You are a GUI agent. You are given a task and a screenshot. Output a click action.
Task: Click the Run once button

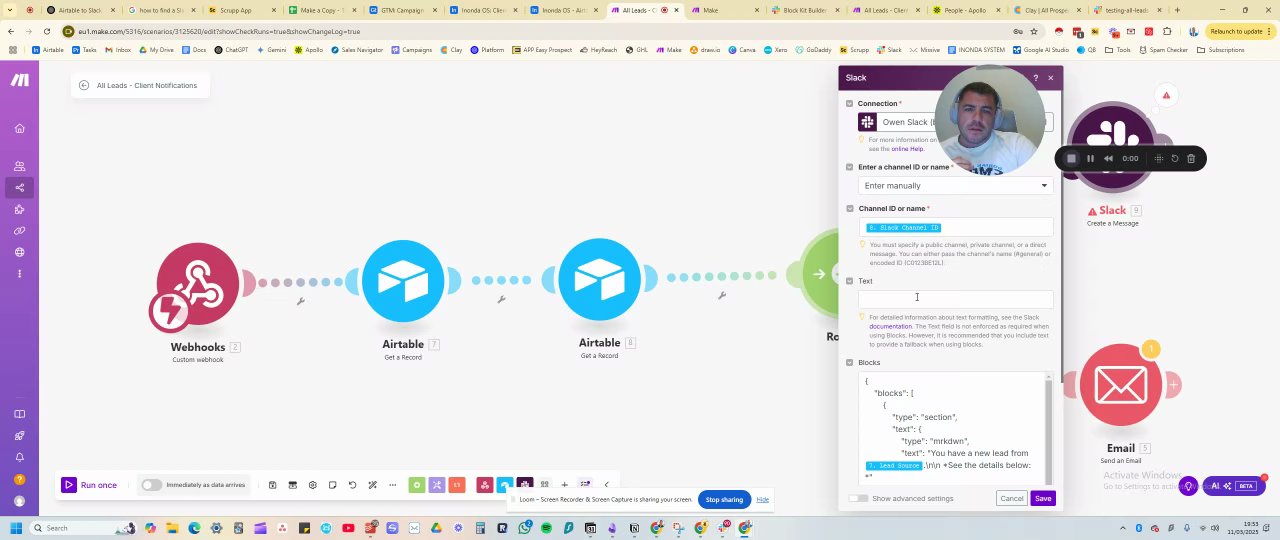[90, 485]
